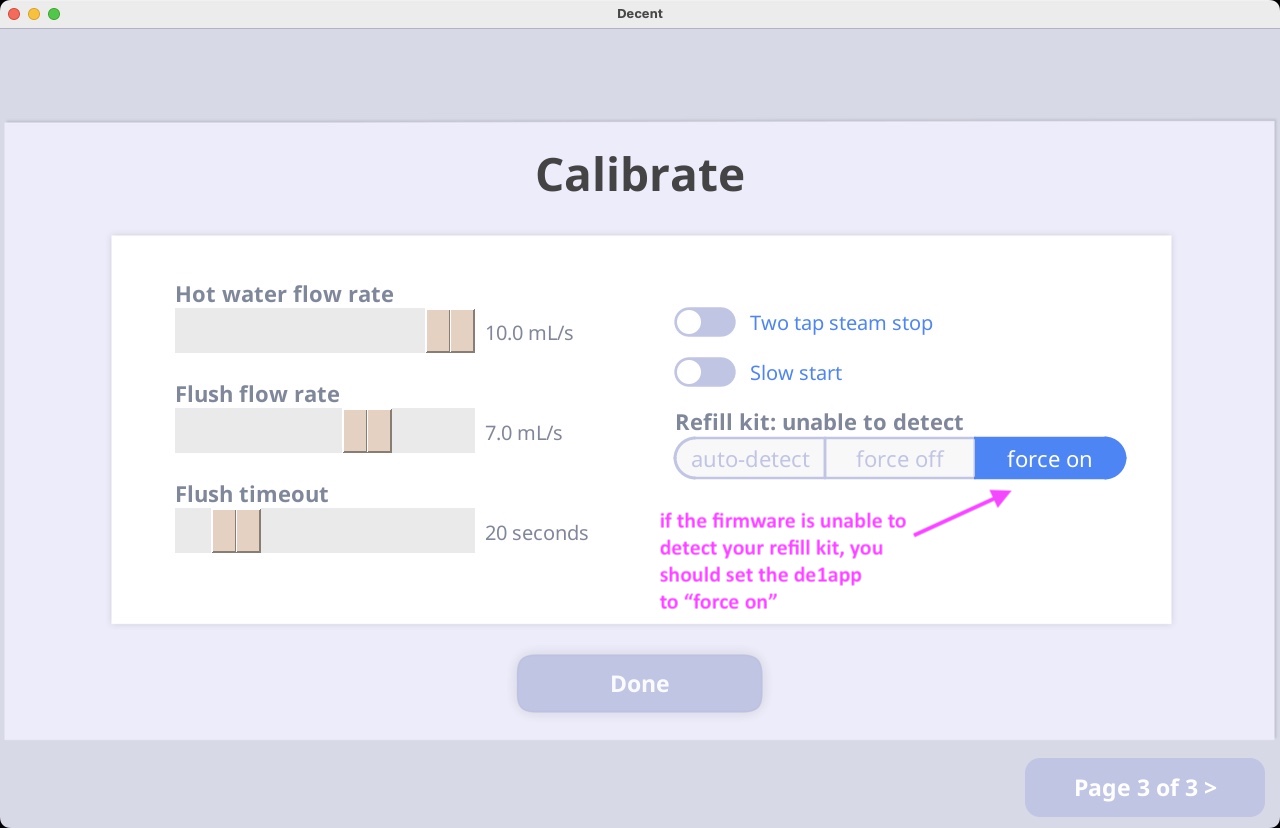1280x828 pixels.
Task: Choose force off refill kit option
Action: point(900,458)
